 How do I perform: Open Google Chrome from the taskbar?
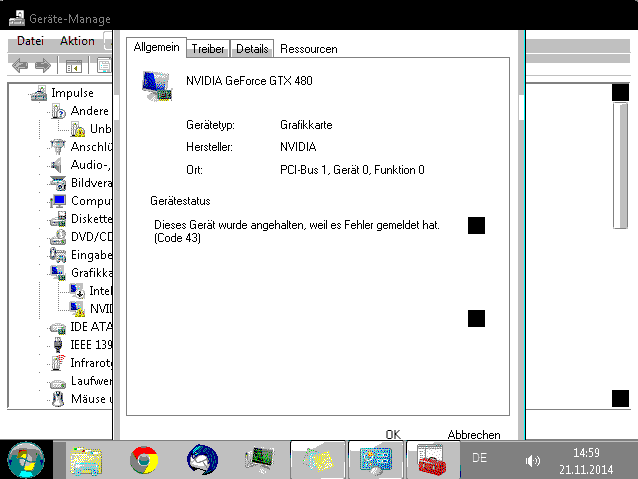point(144,460)
